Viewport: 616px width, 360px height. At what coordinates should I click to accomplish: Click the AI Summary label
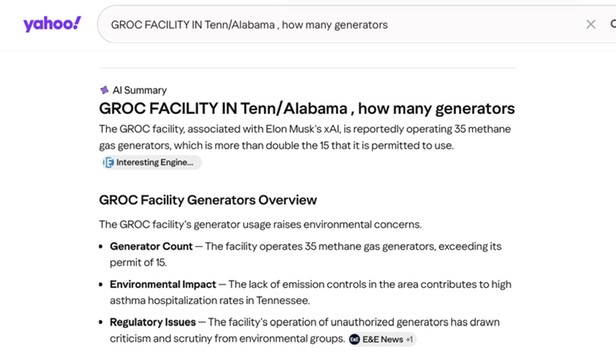[139, 90]
